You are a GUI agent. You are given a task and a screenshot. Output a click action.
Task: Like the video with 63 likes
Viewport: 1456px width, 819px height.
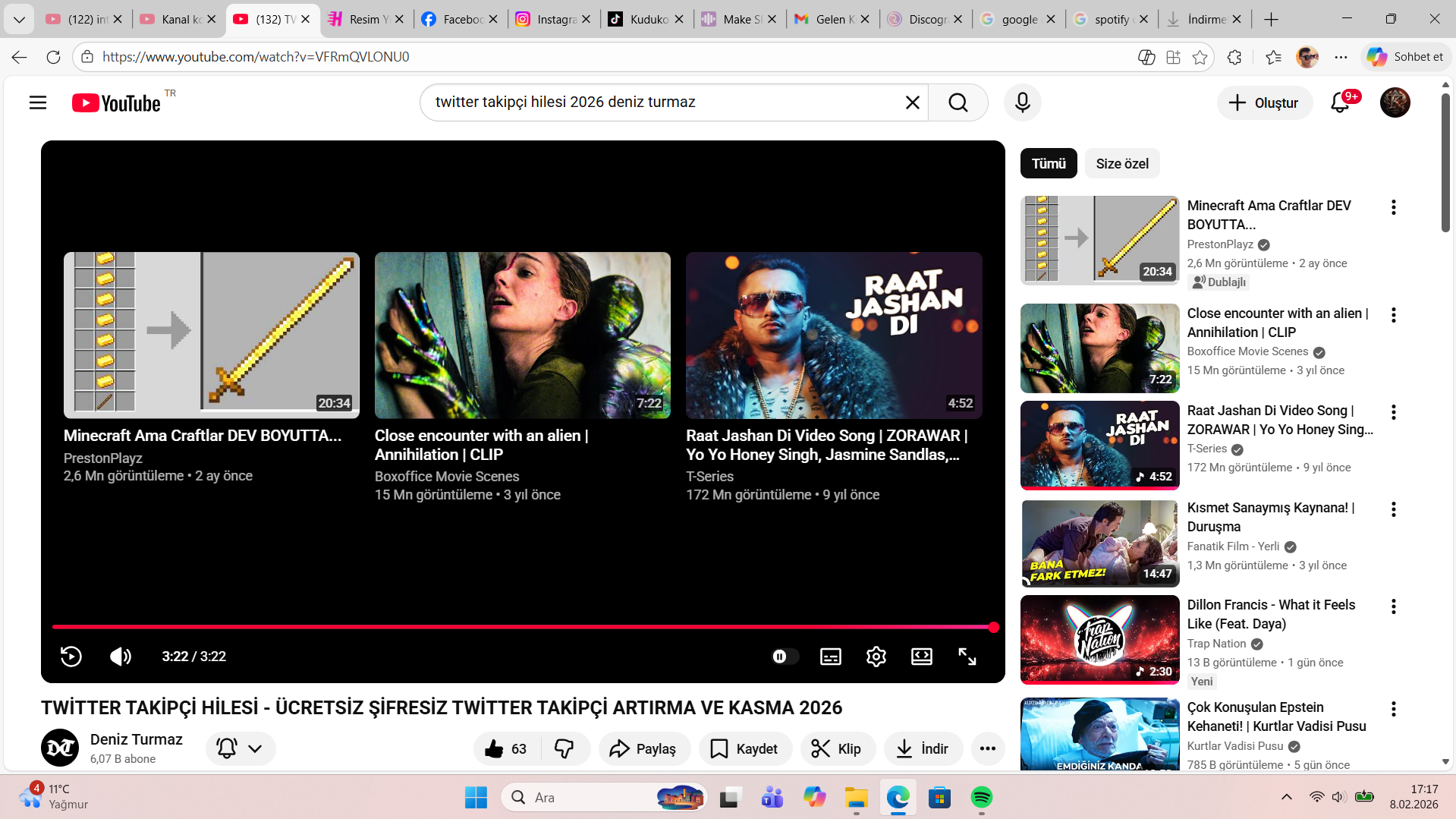tap(507, 749)
